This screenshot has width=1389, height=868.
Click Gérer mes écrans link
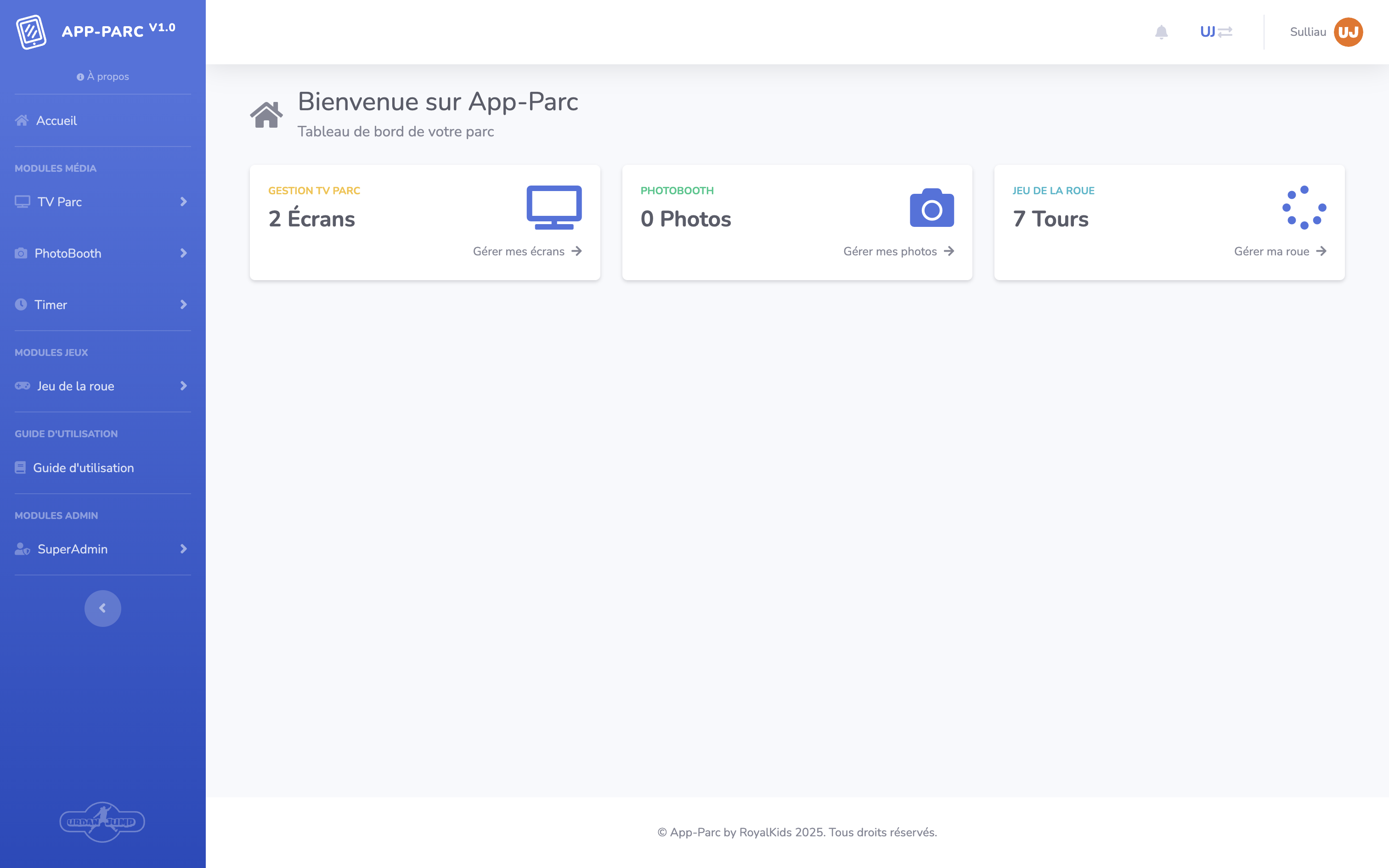pyautogui.click(x=526, y=251)
